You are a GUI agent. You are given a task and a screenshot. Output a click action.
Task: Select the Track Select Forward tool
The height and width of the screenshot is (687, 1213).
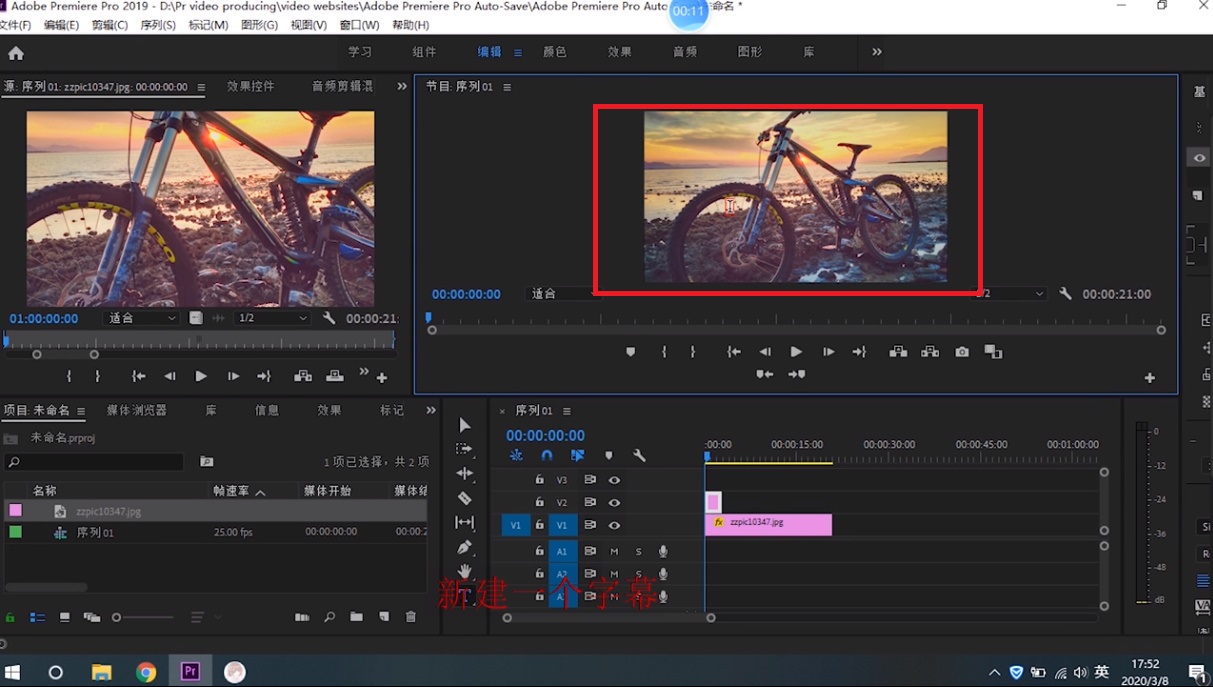point(464,449)
